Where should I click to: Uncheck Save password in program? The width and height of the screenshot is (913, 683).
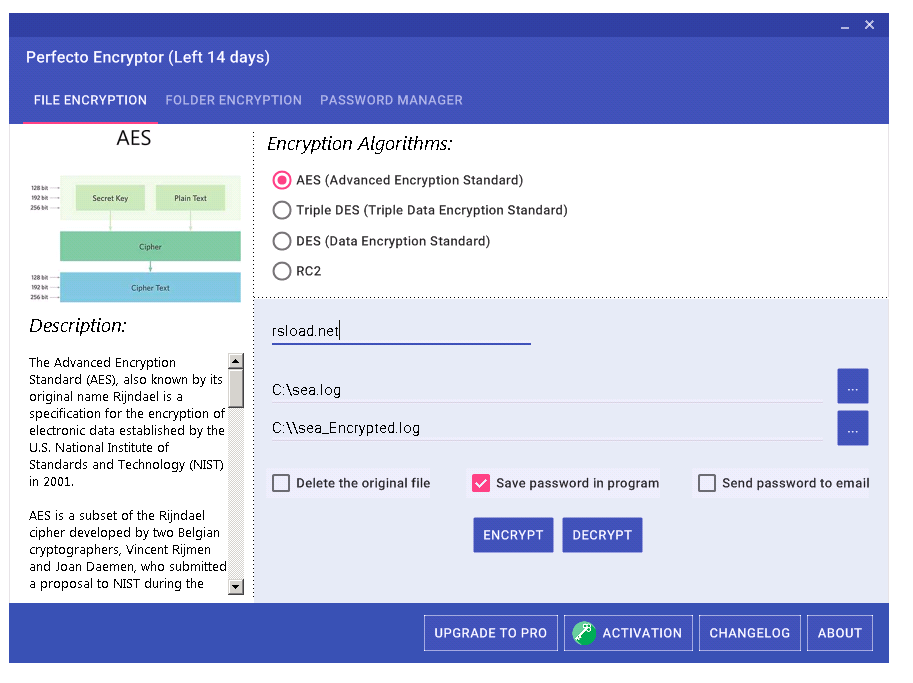[481, 484]
